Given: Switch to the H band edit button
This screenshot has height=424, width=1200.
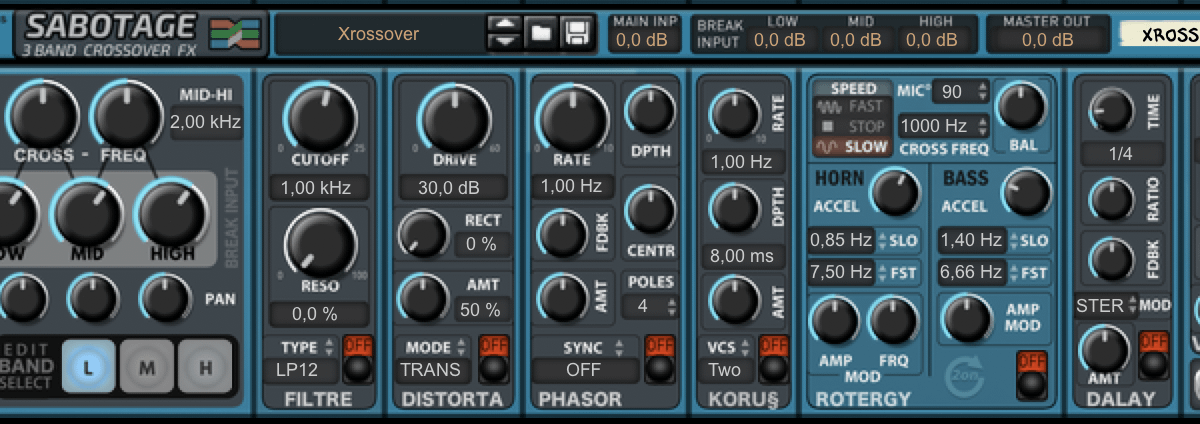Looking at the screenshot, I should (205, 368).
